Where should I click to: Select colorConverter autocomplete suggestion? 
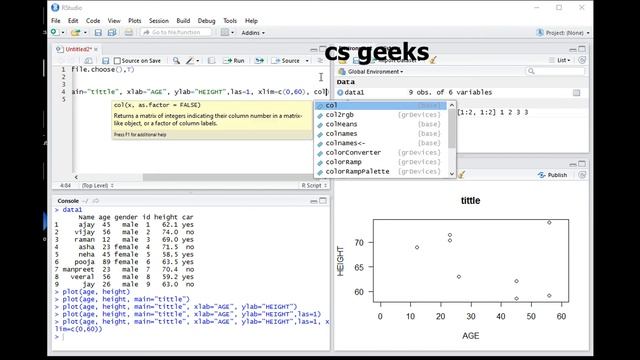[380, 152]
